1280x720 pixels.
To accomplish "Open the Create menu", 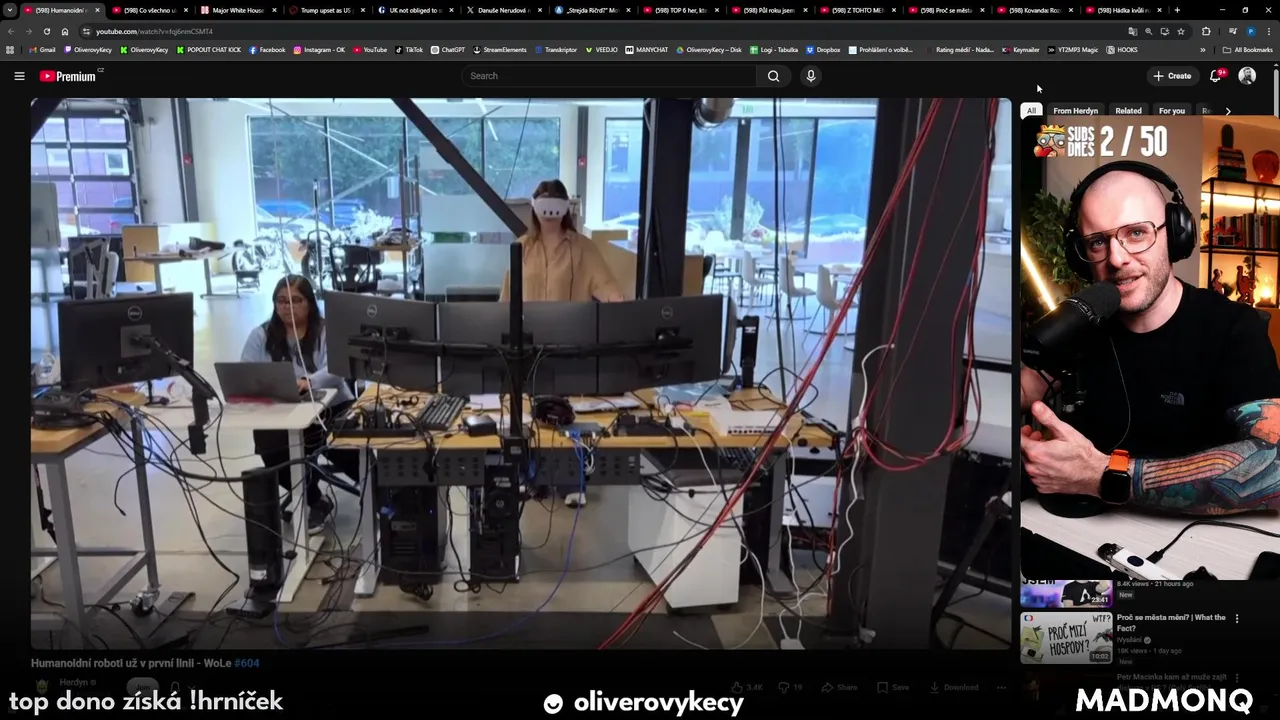I will pos(1172,76).
